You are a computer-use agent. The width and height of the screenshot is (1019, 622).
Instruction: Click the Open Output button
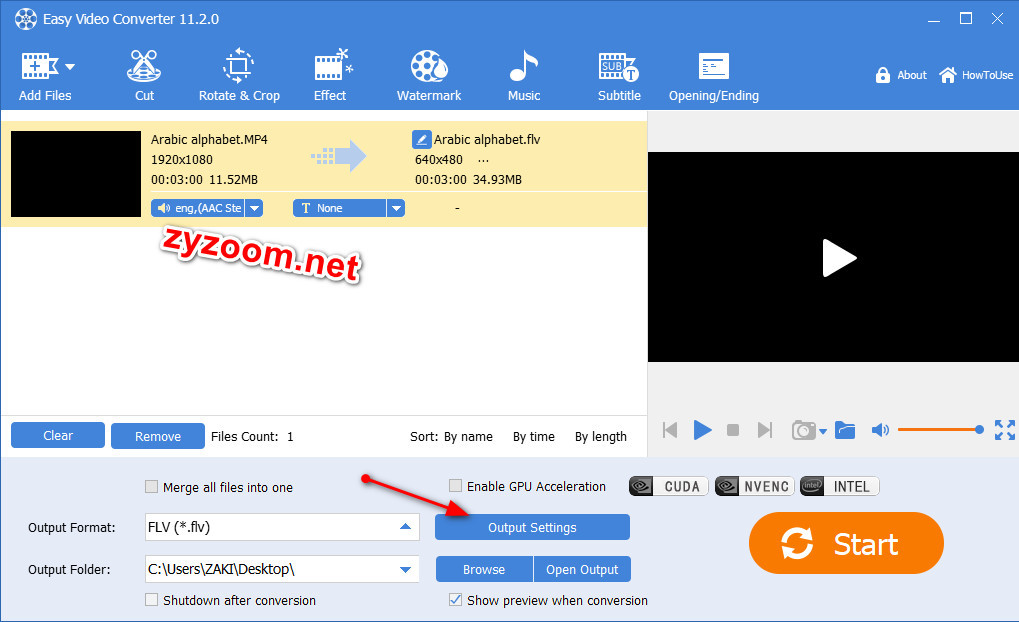tap(582, 569)
